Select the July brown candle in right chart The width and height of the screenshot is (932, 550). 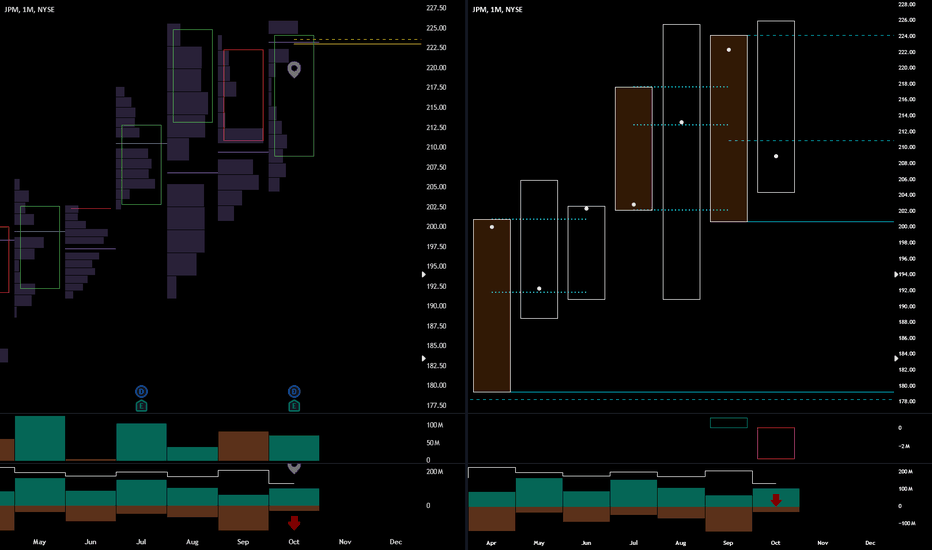(634, 149)
